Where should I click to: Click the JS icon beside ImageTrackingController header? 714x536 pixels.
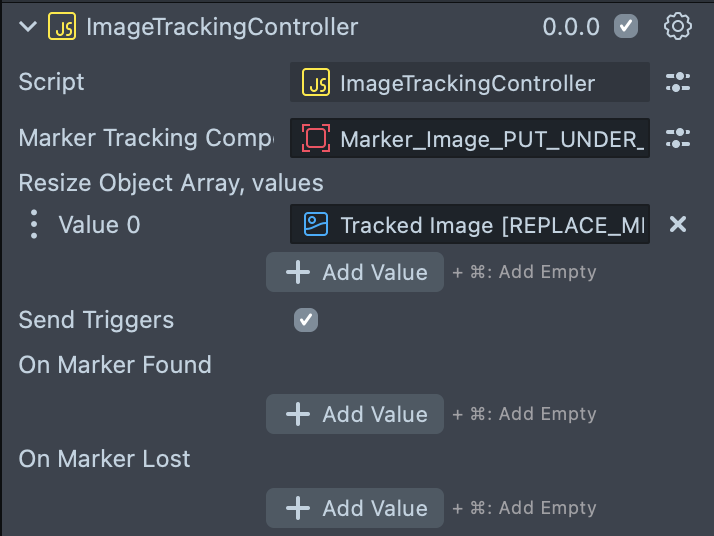point(60,27)
